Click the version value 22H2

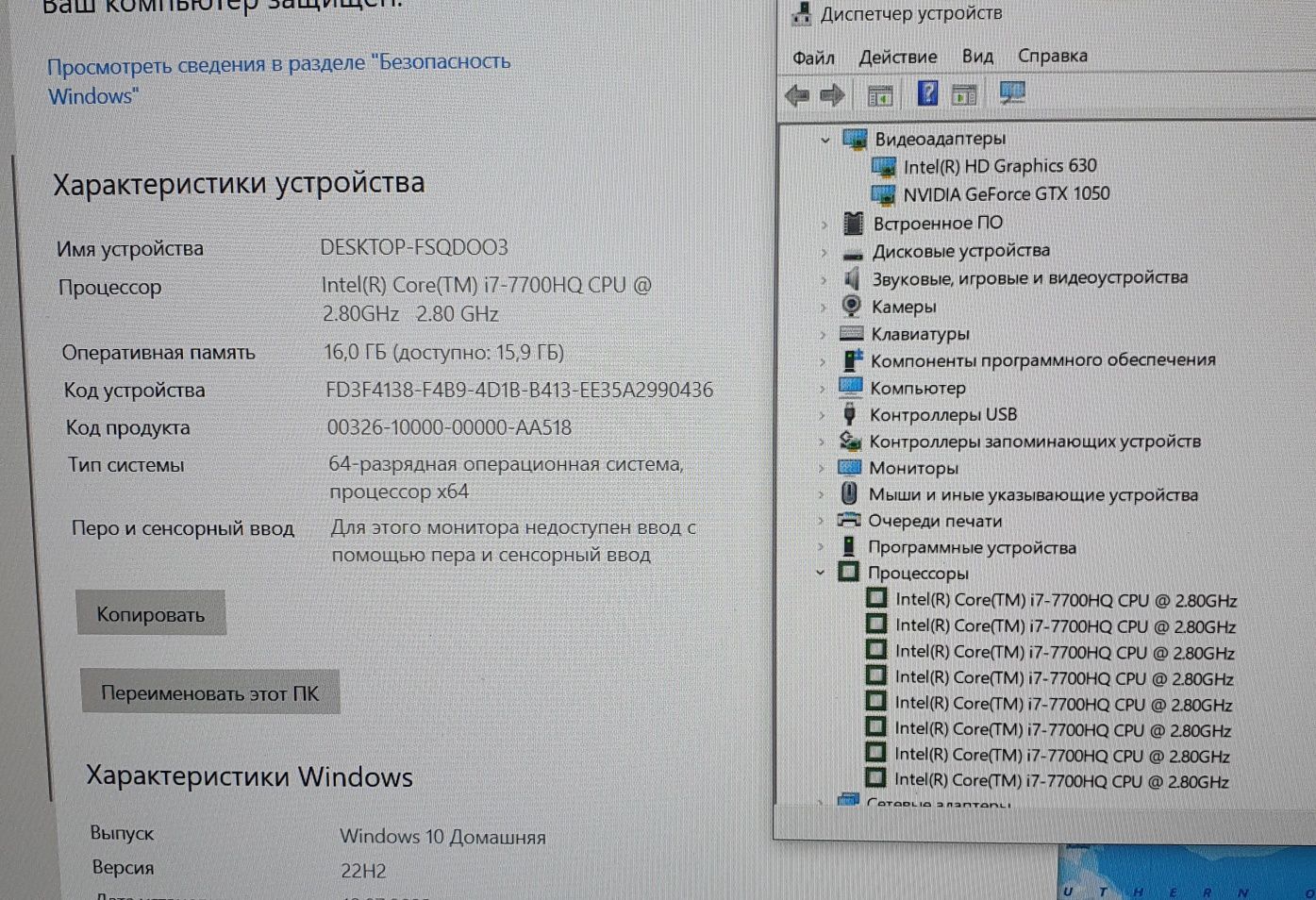[363, 871]
